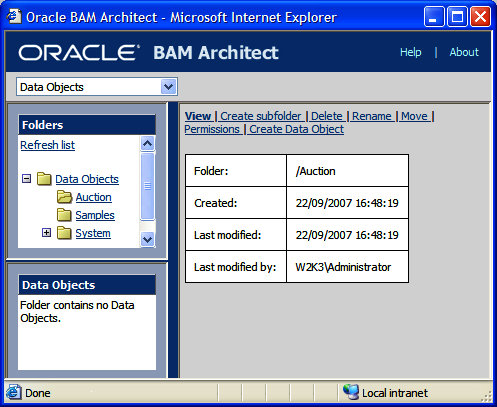Collapse the Data Objects tree node
Screen dimensions: 497x407
coord(26,179)
